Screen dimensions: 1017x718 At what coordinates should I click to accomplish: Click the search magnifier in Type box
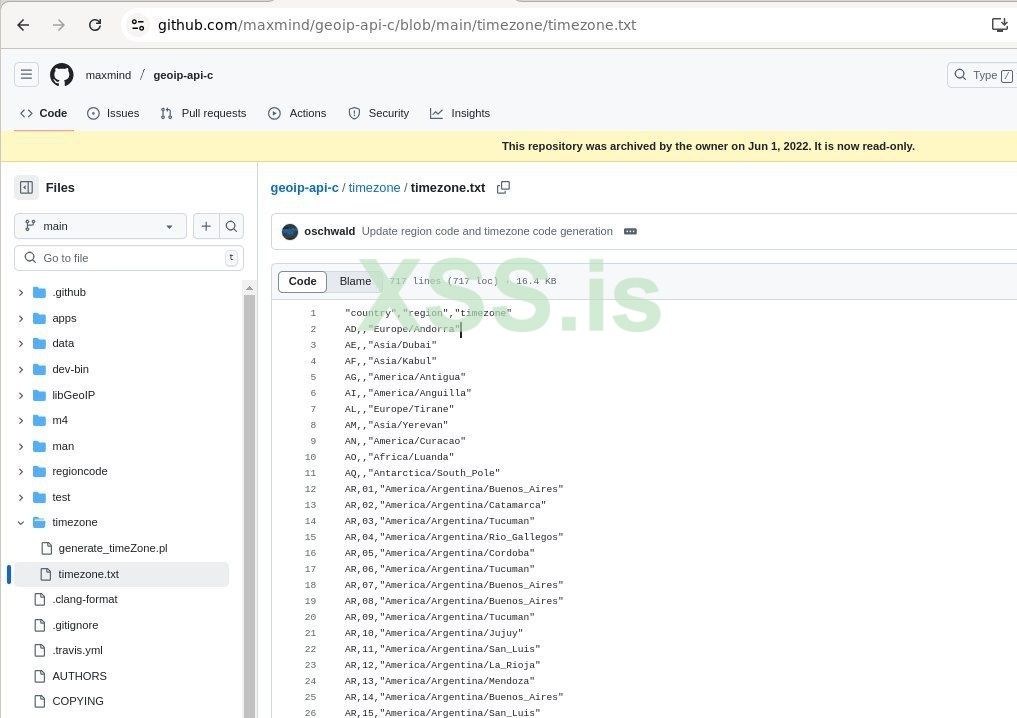(960, 75)
